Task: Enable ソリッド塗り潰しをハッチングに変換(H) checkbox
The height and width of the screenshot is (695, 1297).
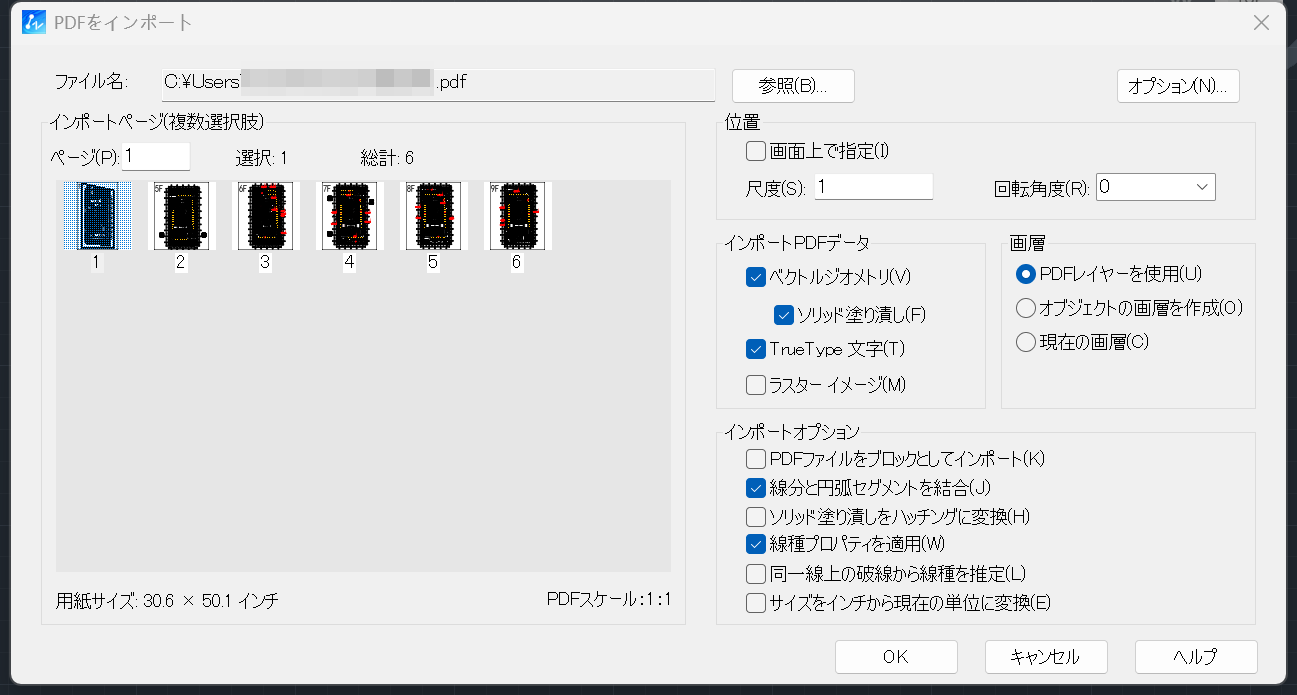Action: click(756, 517)
